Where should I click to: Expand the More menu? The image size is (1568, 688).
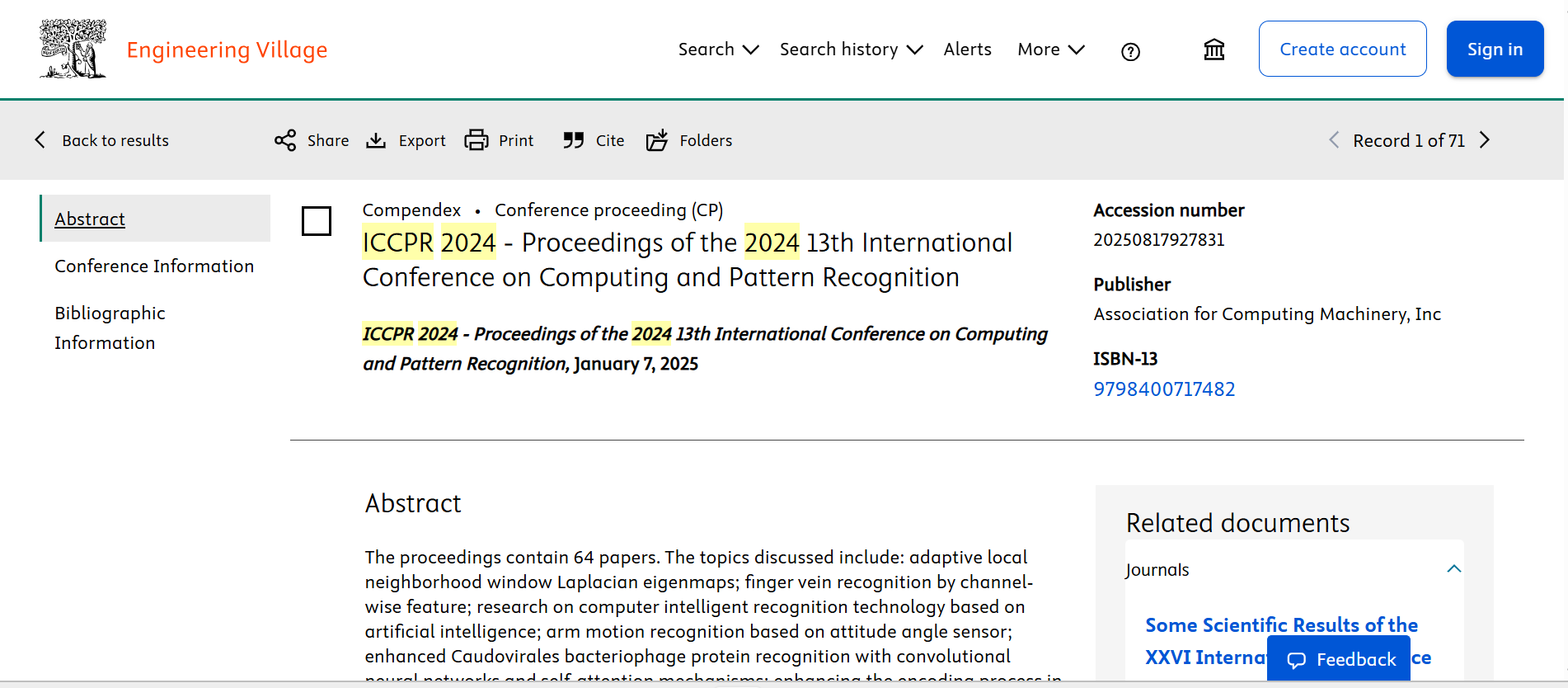pyautogui.click(x=1050, y=49)
